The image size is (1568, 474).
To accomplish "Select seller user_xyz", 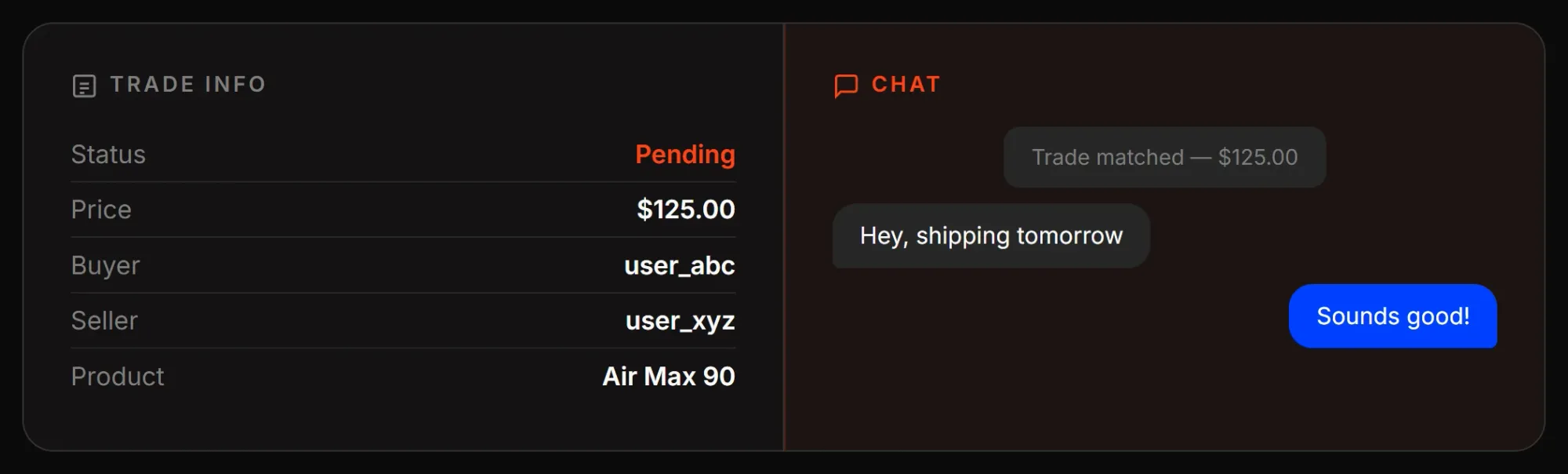I will (x=680, y=320).
